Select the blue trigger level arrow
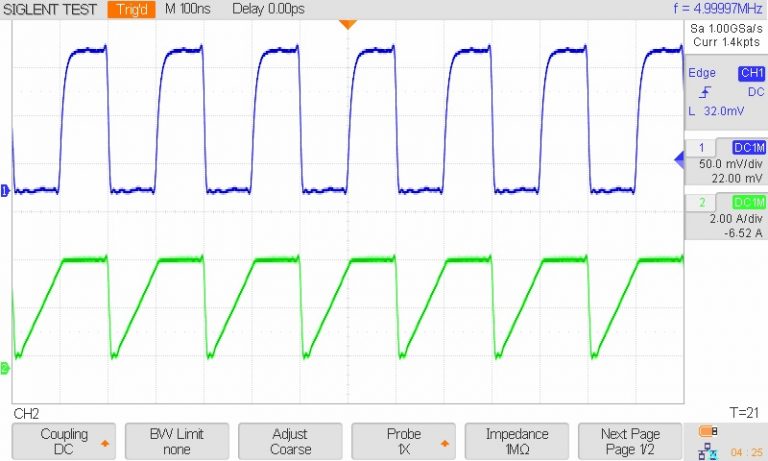Screen dimensions: 768x461 pos(679,158)
